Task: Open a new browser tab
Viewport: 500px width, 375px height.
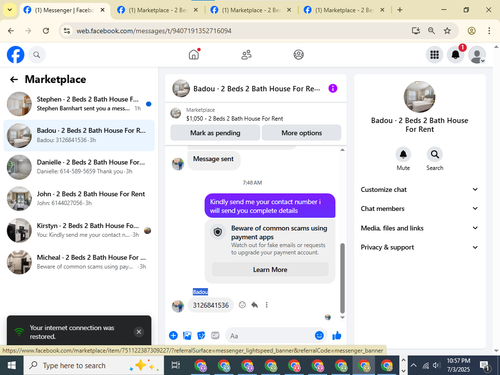Action: click(400, 10)
